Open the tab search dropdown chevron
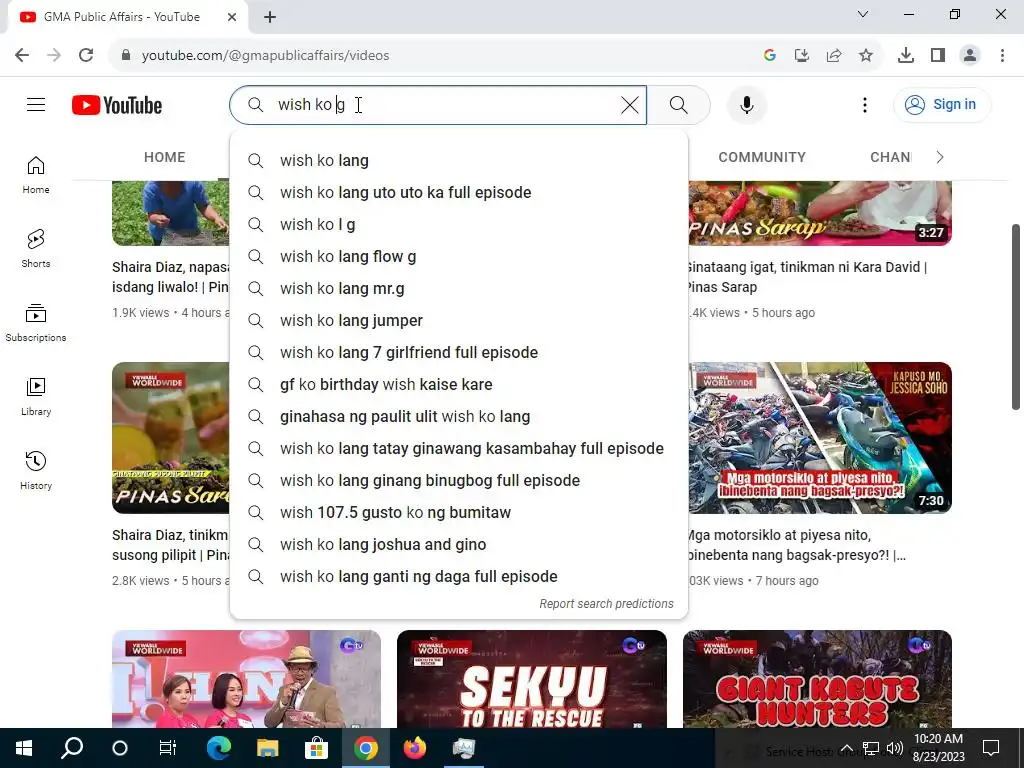Image resolution: width=1024 pixels, height=768 pixels. click(x=863, y=14)
